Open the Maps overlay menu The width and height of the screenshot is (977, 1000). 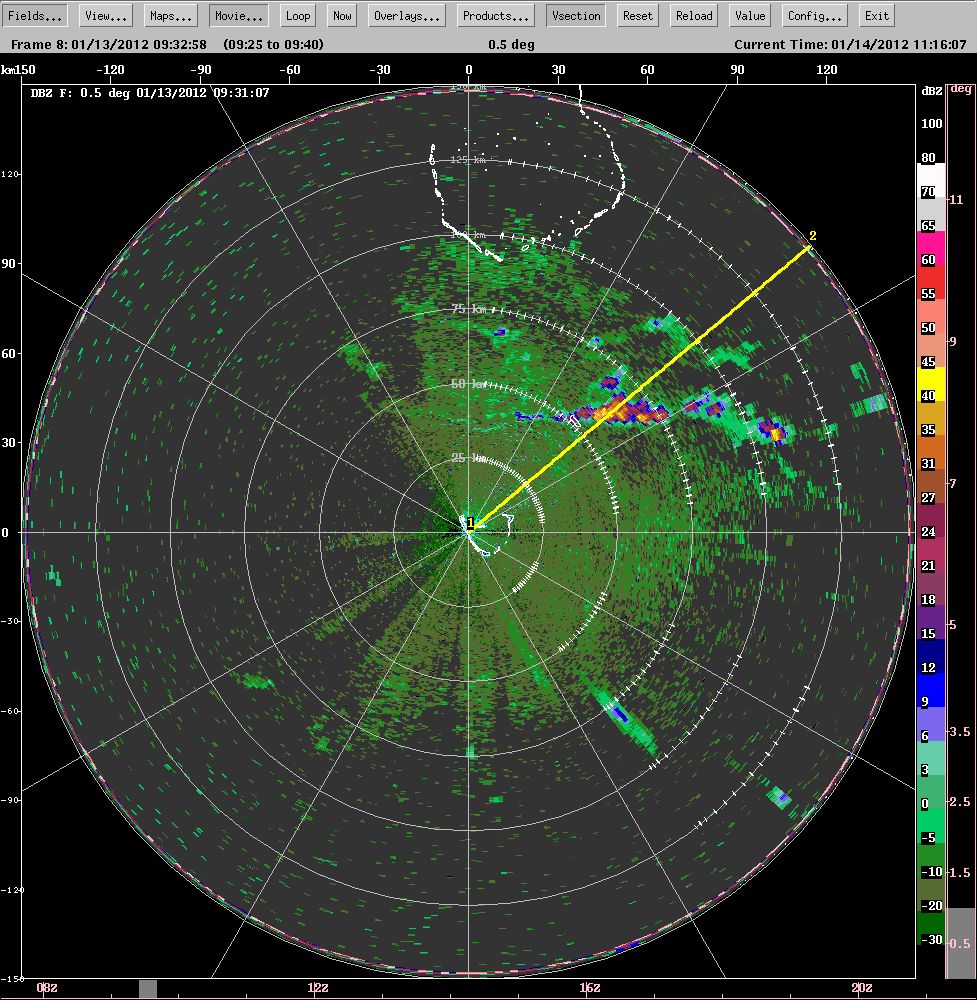tap(169, 15)
